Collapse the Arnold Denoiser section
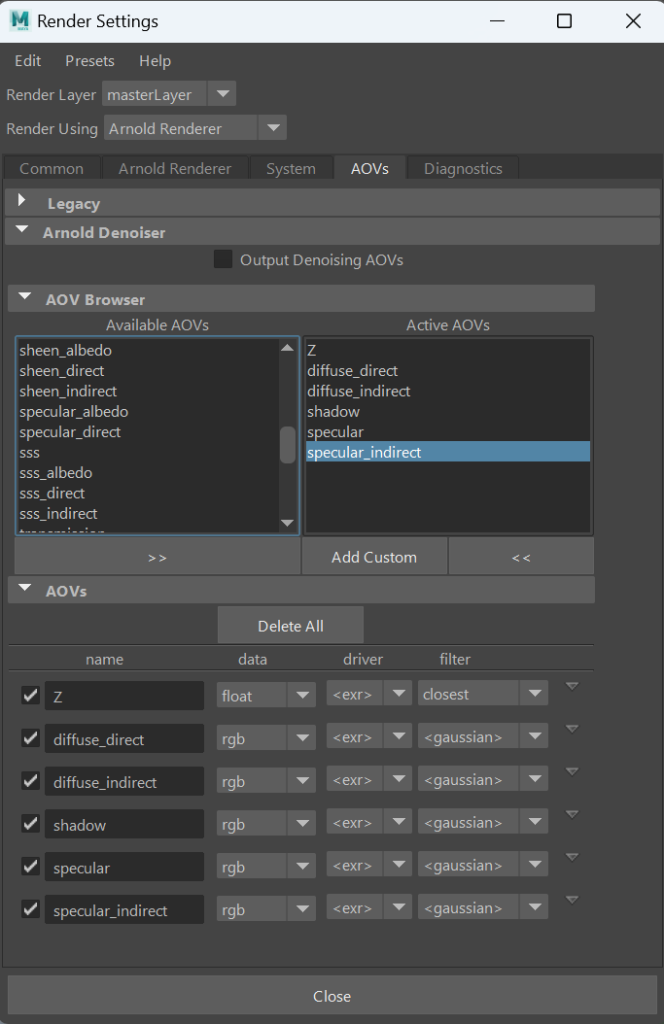 [22, 231]
